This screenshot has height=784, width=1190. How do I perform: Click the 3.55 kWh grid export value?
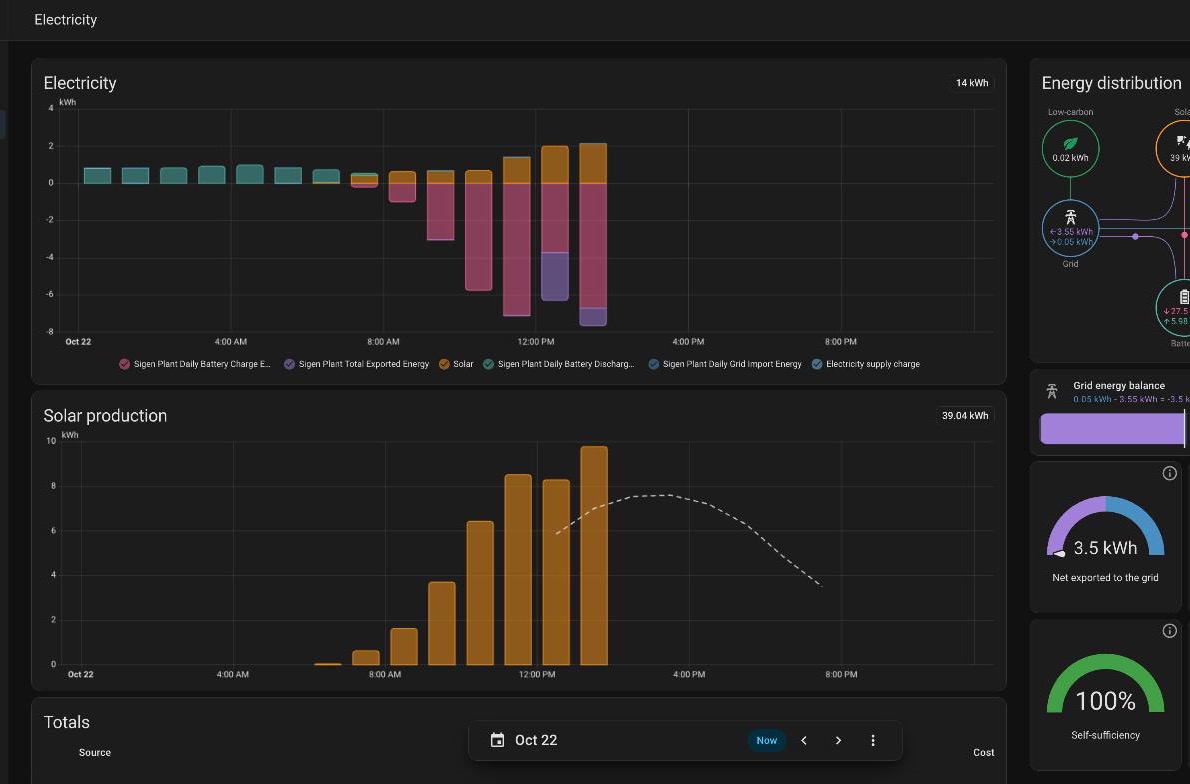[1071, 232]
